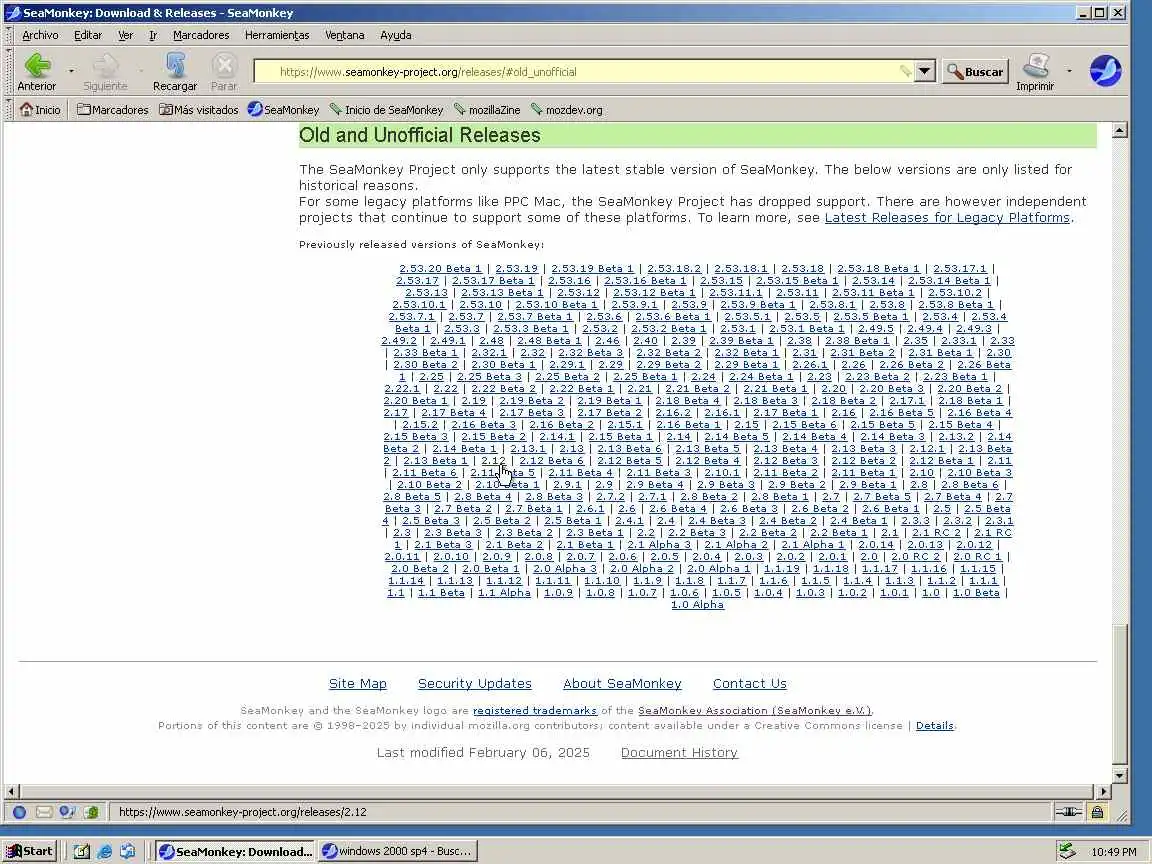Click the Navigator icon in status bar
Viewport: 1152px width, 864px height.
[x=20, y=812]
